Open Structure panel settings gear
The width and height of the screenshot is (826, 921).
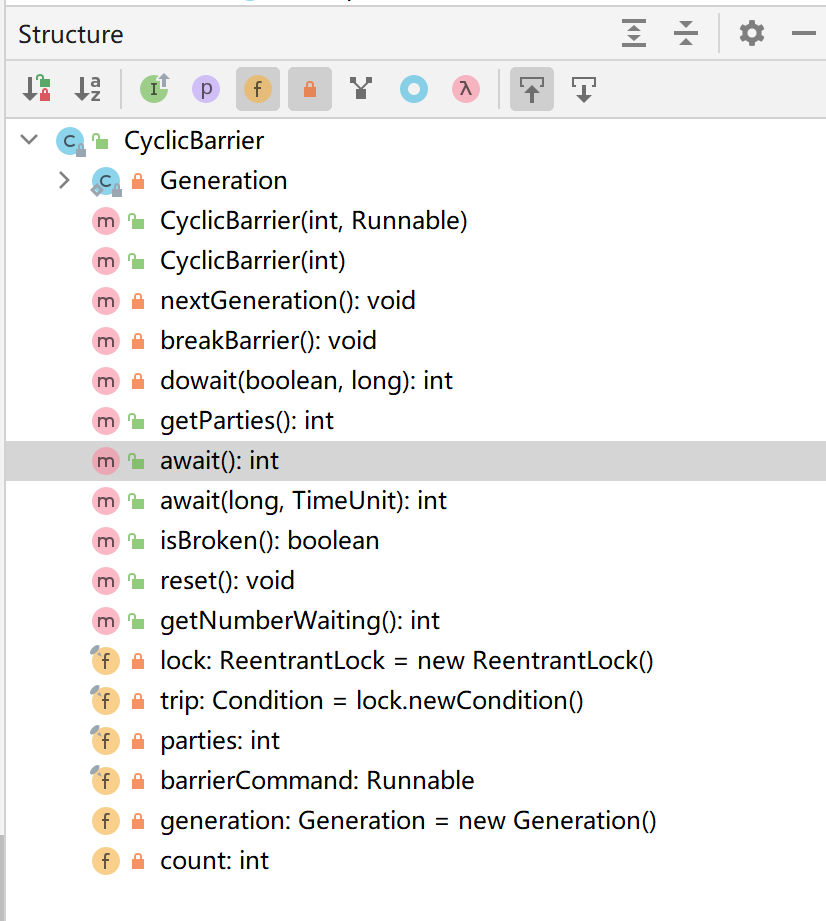752,33
